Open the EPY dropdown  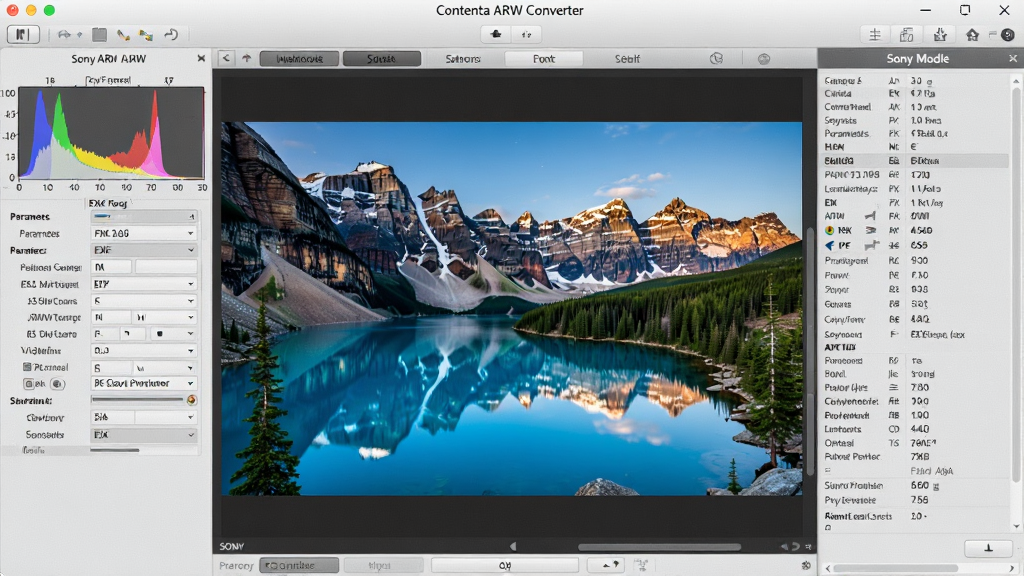[144, 284]
